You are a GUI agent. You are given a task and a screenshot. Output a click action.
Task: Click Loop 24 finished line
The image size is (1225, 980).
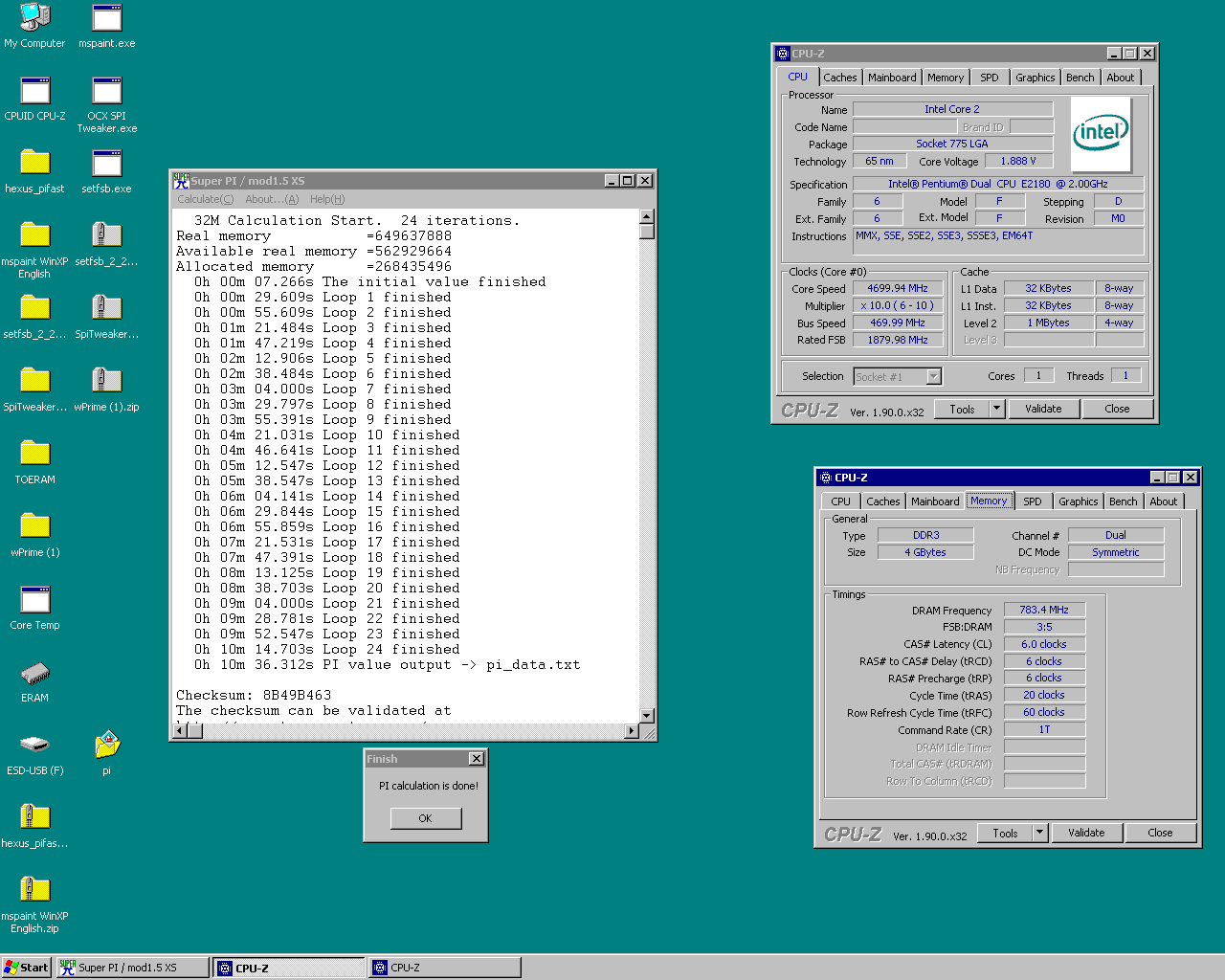tap(327, 650)
